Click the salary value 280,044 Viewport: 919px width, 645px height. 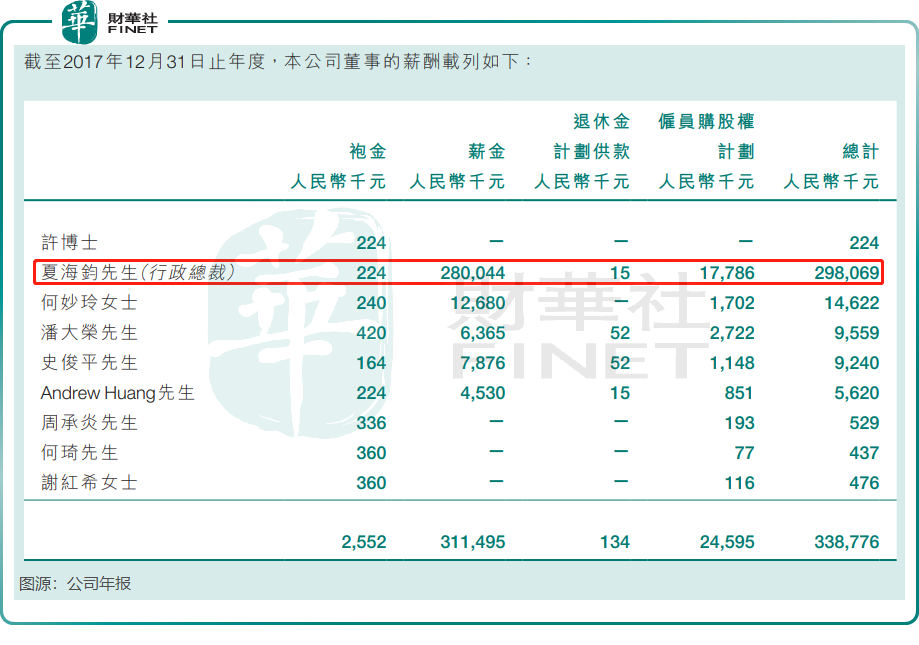(472, 273)
